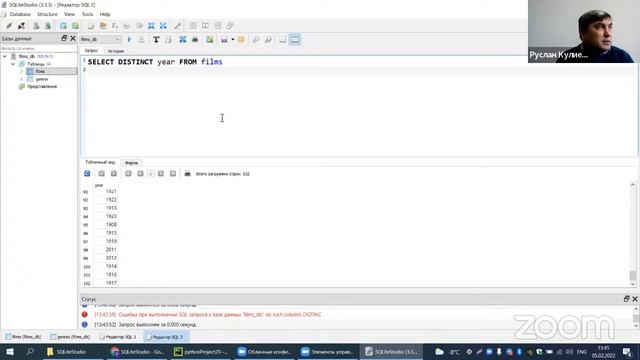This screenshot has width=640, height=360.
Task: Close the Статус panel
Action: click(635, 299)
